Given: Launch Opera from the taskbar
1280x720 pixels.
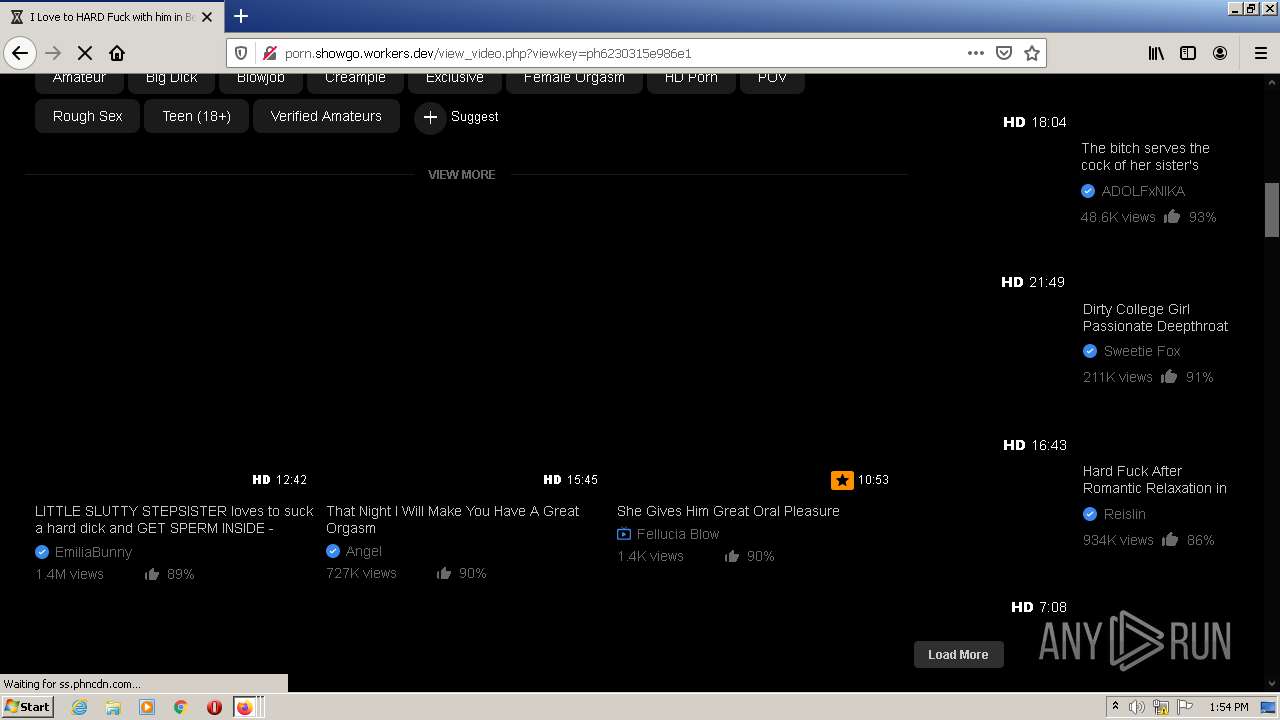Looking at the screenshot, I should coord(214,707).
